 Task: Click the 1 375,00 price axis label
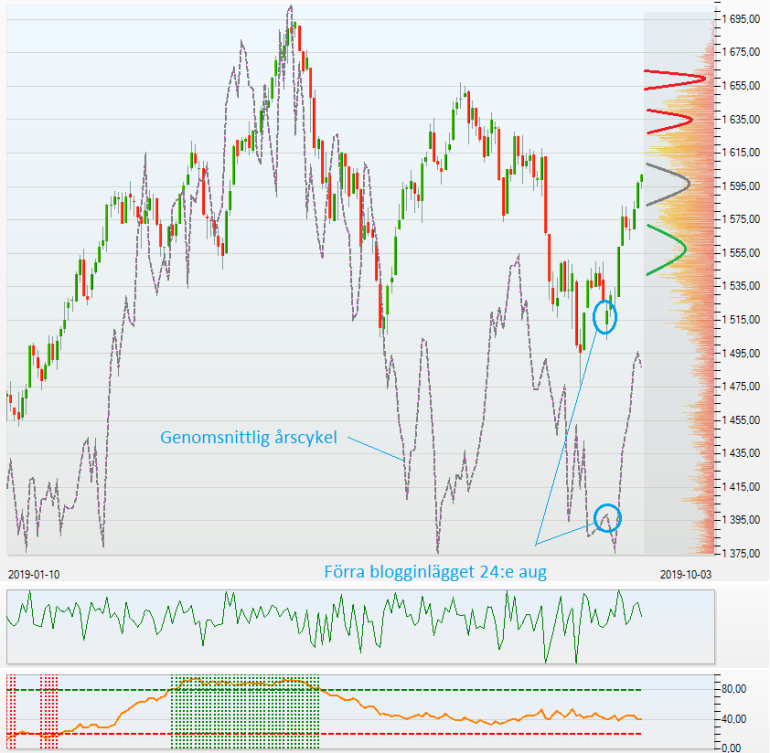[741, 553]
